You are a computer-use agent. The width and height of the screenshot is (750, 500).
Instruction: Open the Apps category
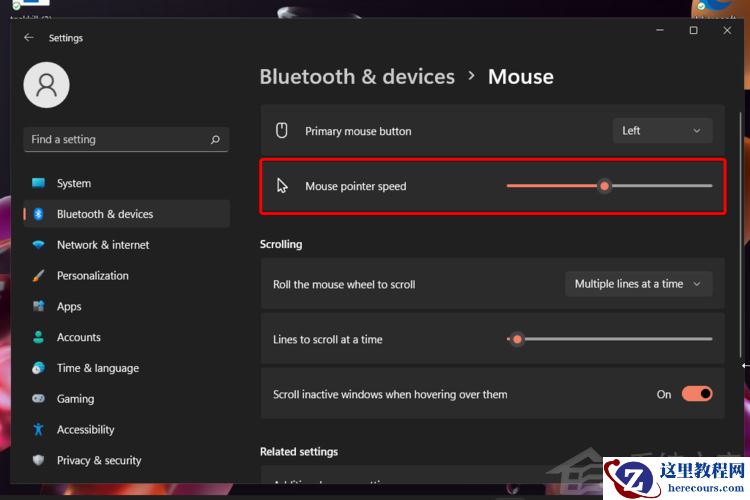point(126,306)
